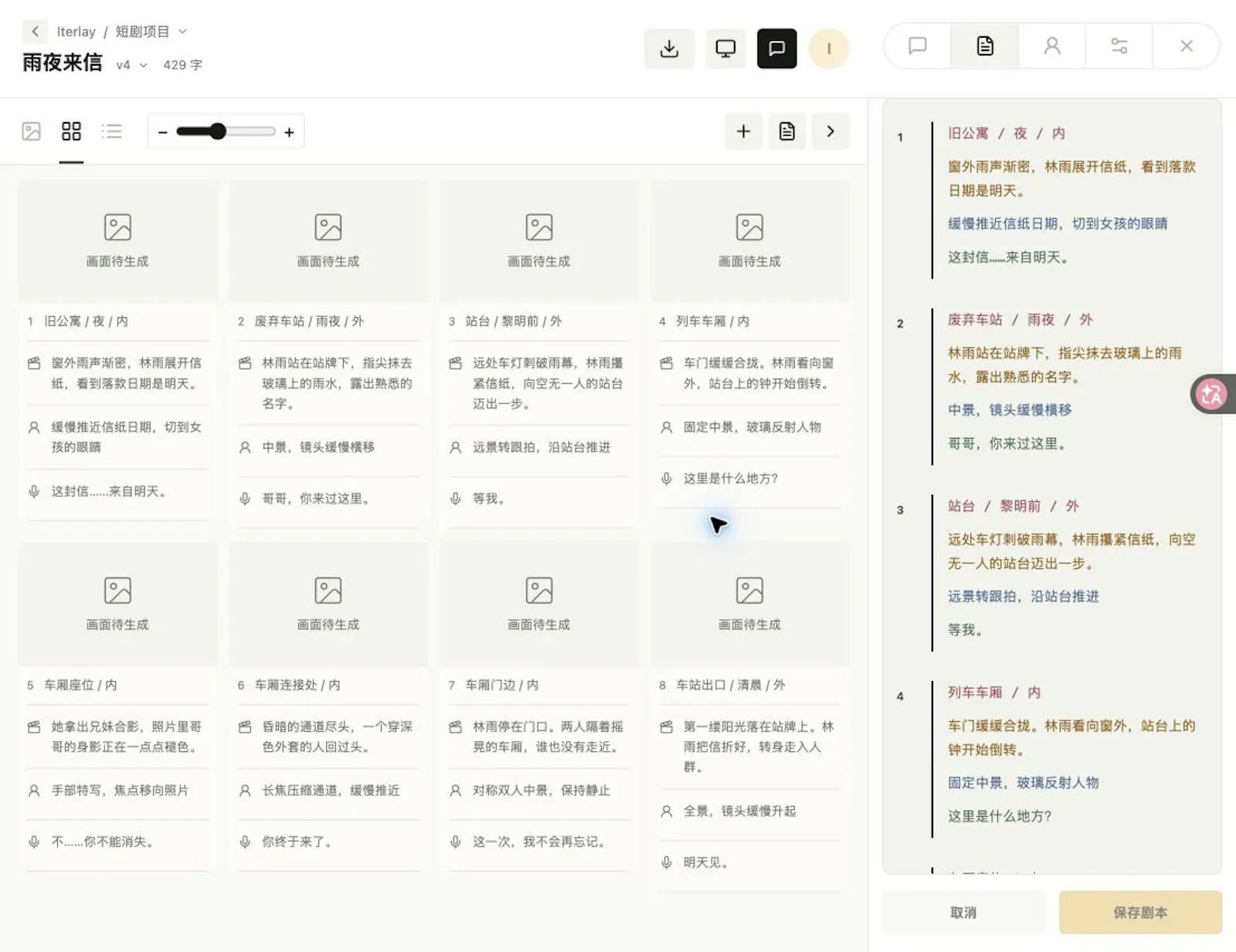1236x952 pixels.
Task: Click script line 这封信……来自明天。
Action: tap(1008, 257)
